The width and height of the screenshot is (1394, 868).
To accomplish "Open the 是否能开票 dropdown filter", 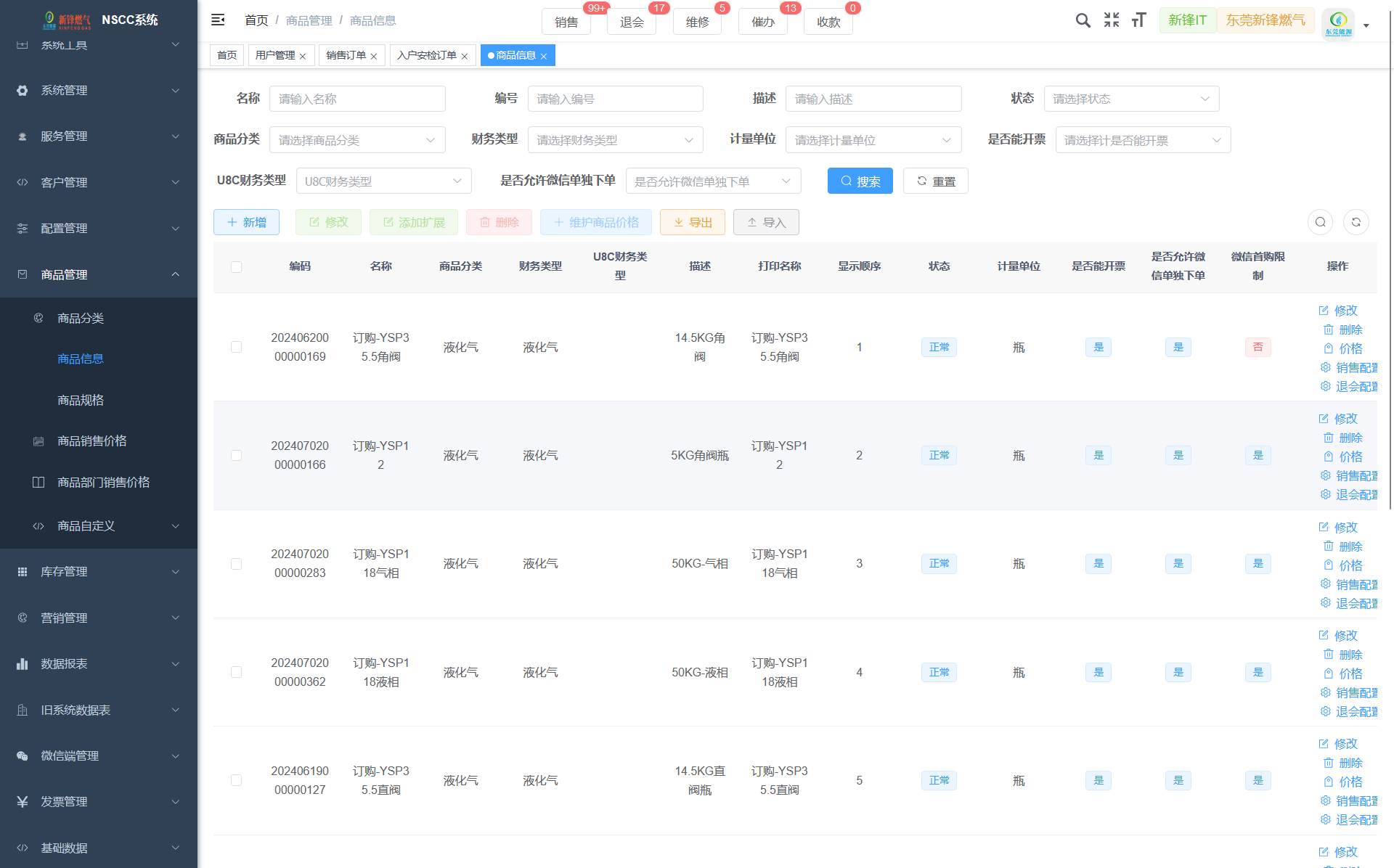I will (1143, 140).
